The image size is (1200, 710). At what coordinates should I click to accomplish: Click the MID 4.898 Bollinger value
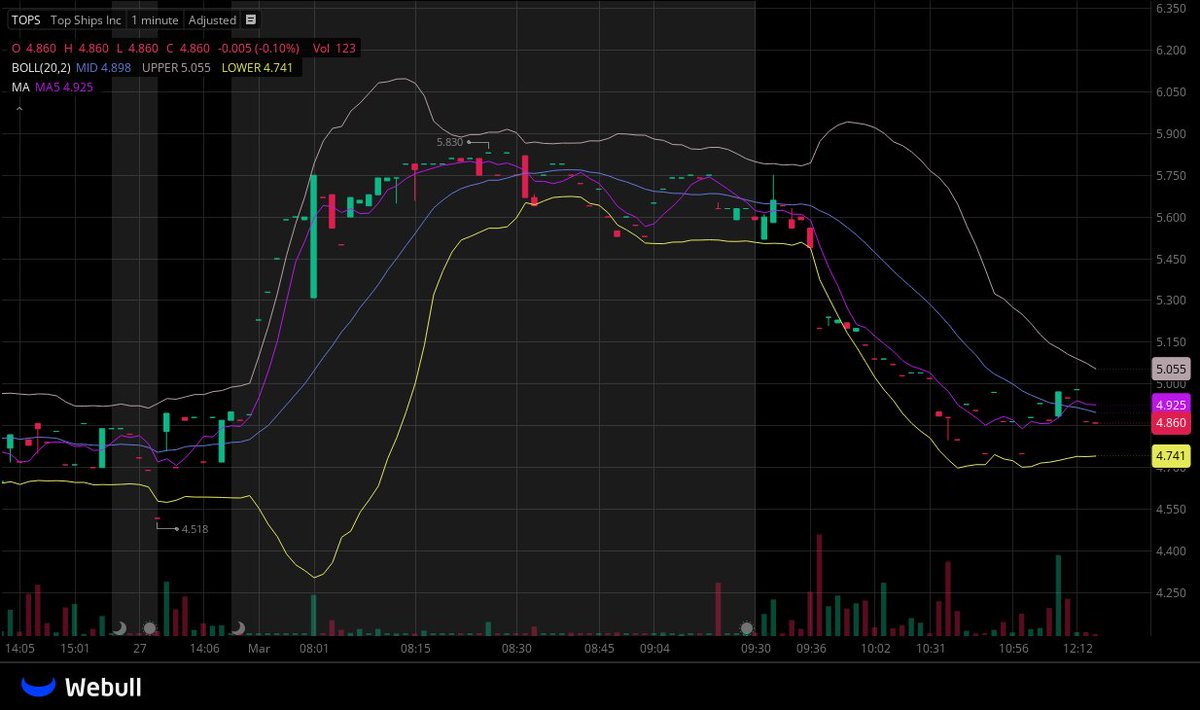103,68
